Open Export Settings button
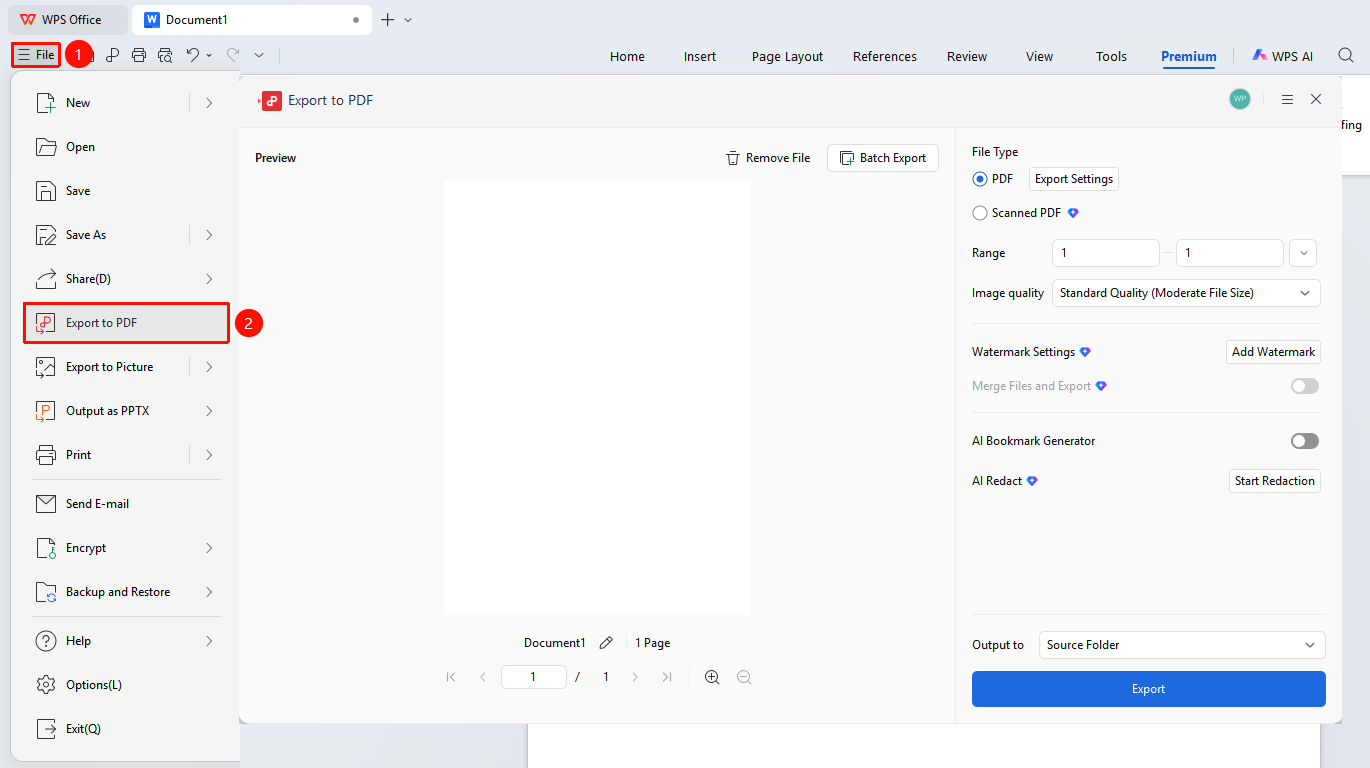Screen dimensions: 1370x768 [x=1074, y=179]
